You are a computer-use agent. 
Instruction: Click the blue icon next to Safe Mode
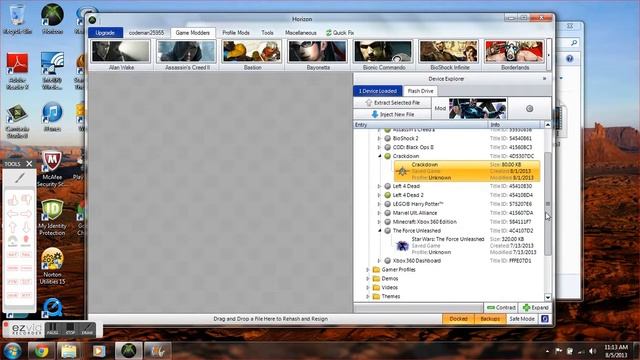pyautogui.click(x=544, y=319)
